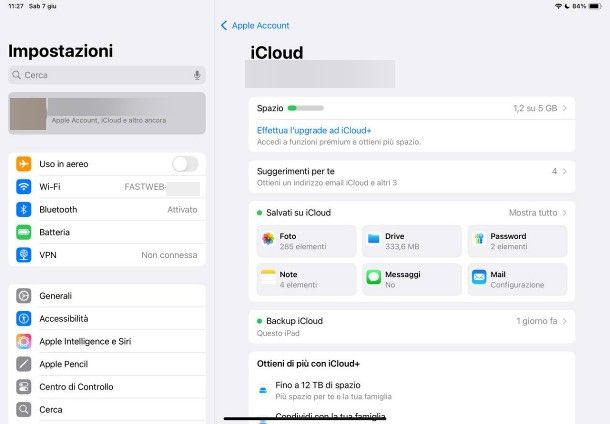Tap Ottieni di più con iCloud+ heading
The height and width of the screenshot is (424, 610).
pyautogui.click(x=308, y=364)
